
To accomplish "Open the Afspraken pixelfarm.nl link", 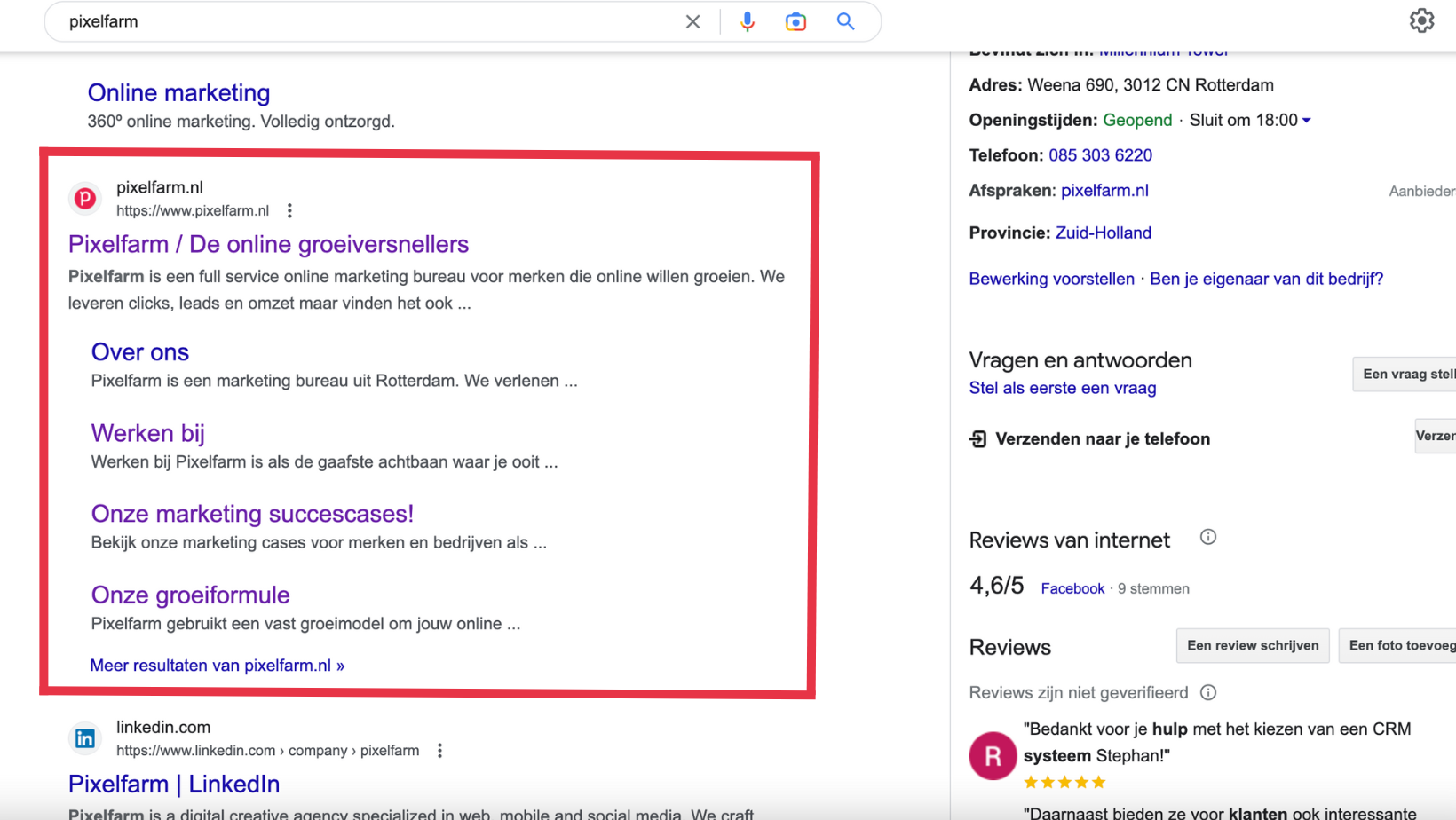I will point(1104,191).
